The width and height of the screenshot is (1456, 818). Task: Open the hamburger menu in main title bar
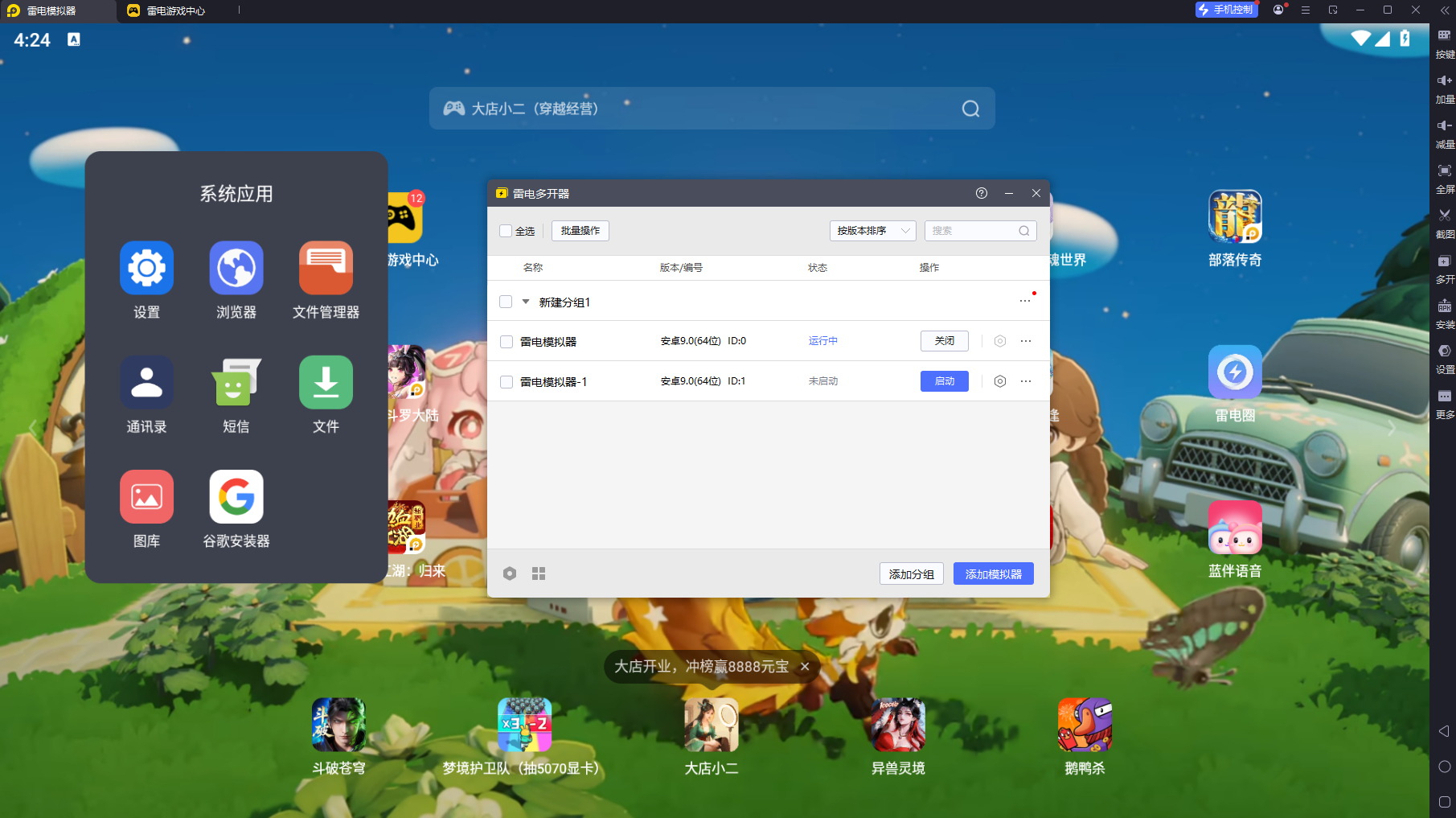tap(1306, 10)
